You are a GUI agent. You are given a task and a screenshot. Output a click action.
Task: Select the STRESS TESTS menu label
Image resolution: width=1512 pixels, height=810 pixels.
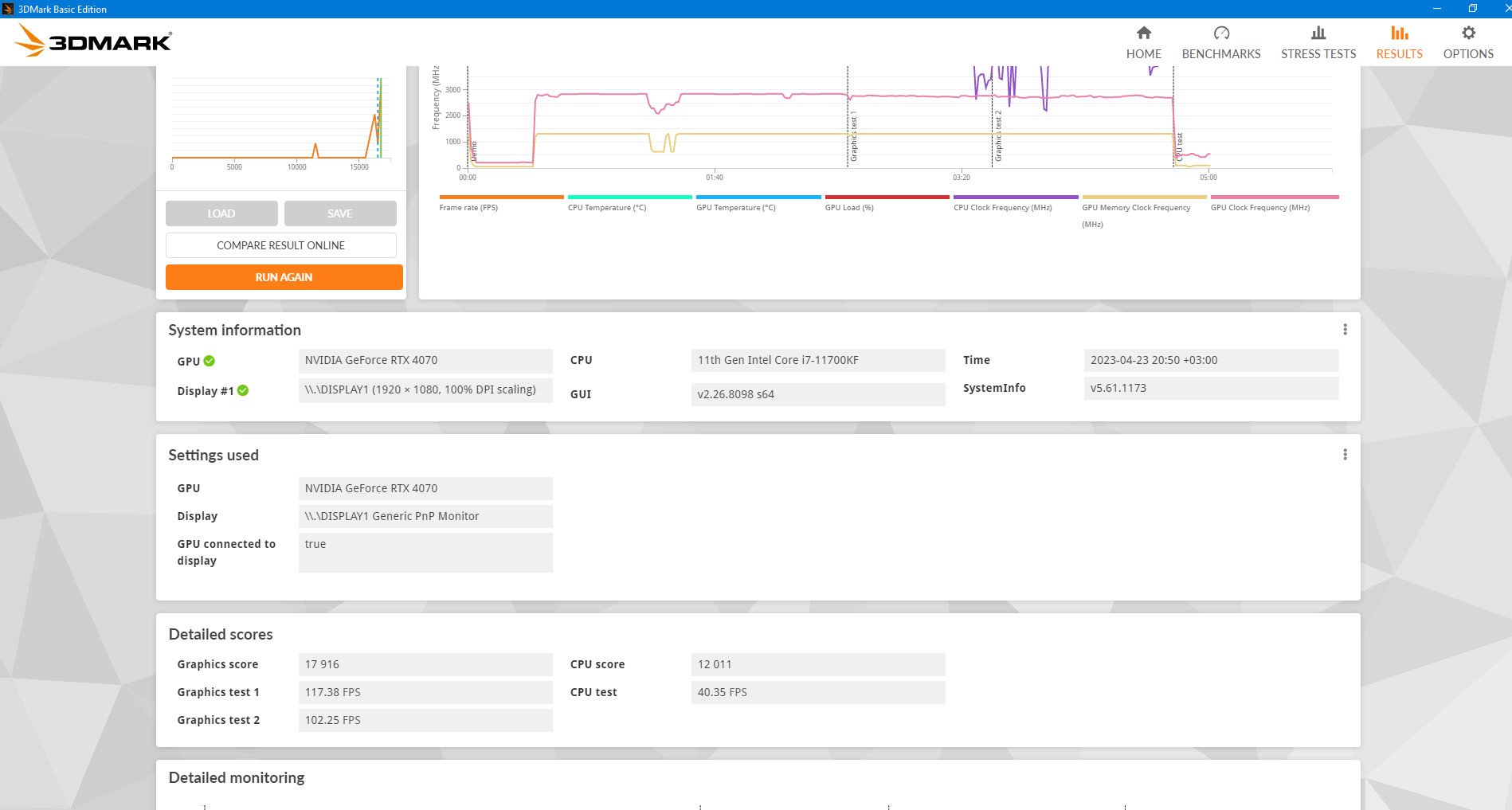point(1318,54)
